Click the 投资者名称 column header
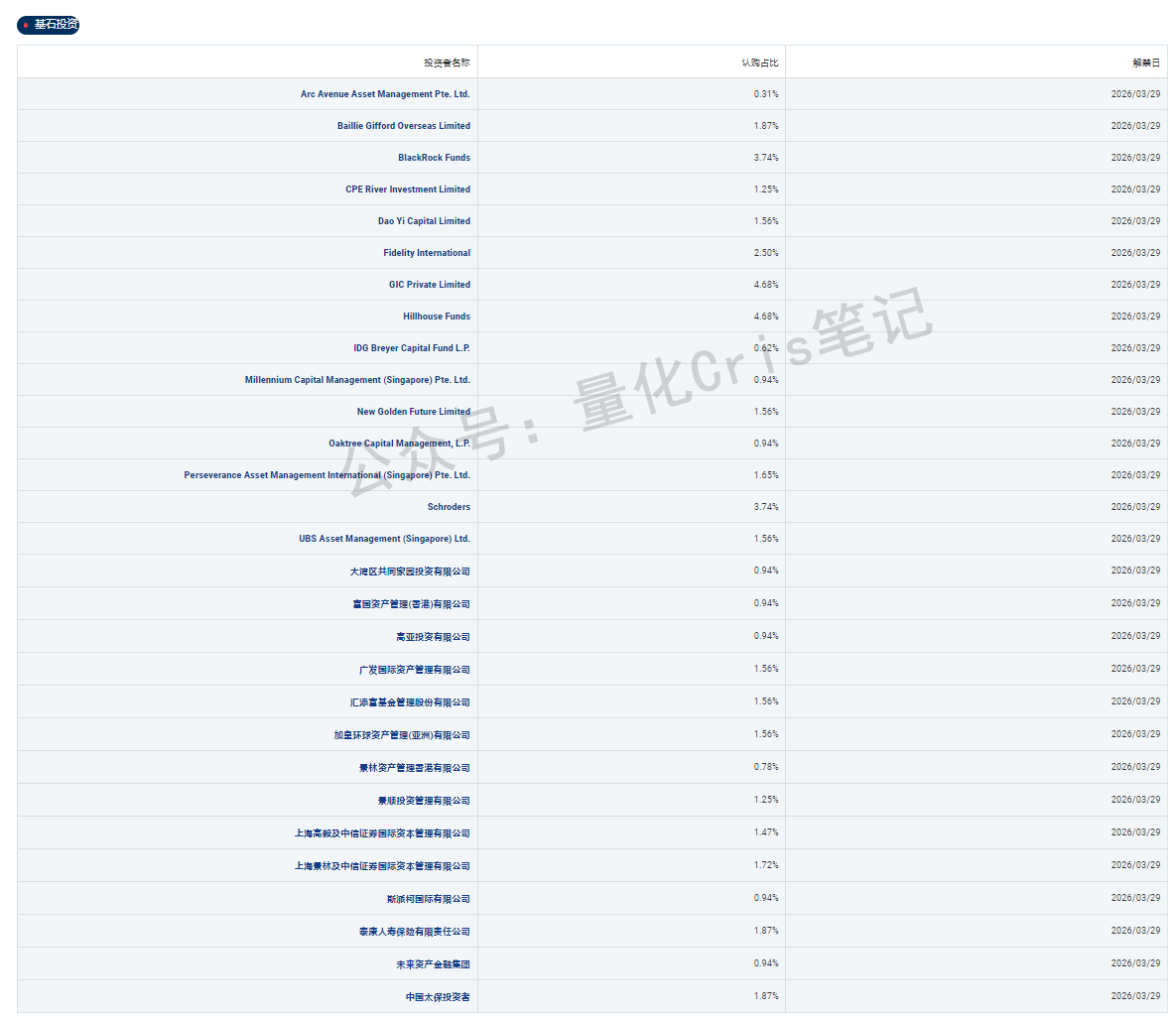 pyautogui.click(x=447, y=63)
